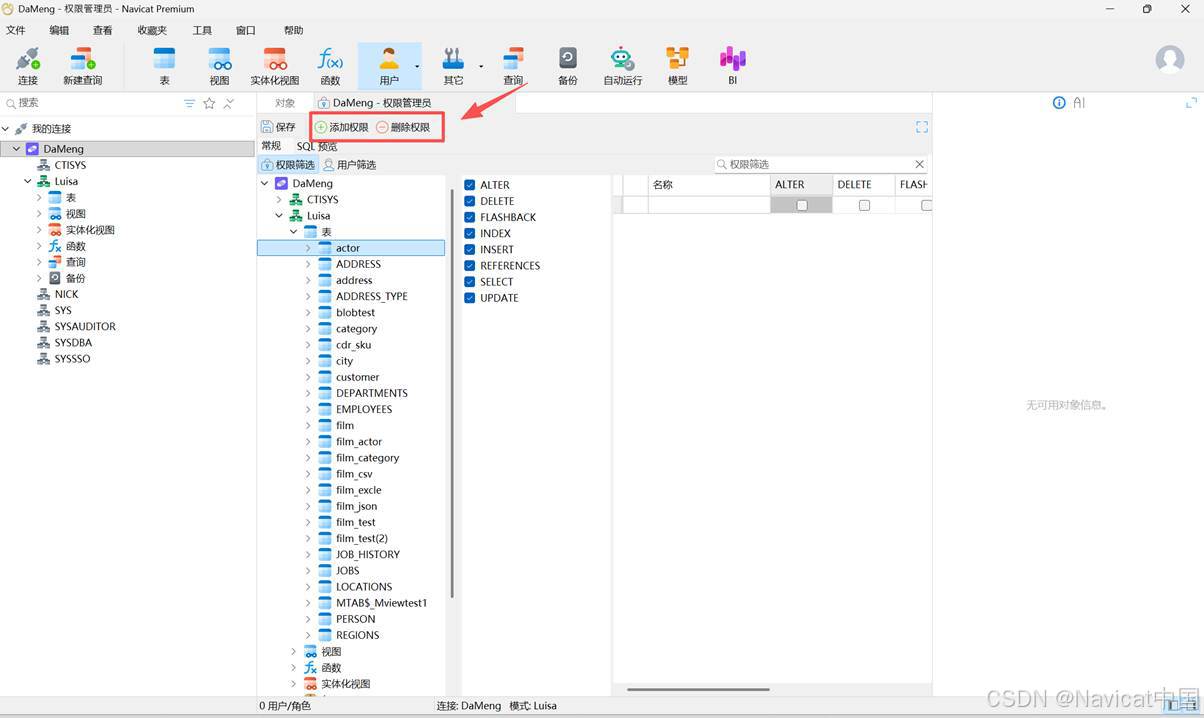Select the 视图 view toolbar icon
Image resolution: width=1204 pixels, height=718 pixels.
point(219,65)
